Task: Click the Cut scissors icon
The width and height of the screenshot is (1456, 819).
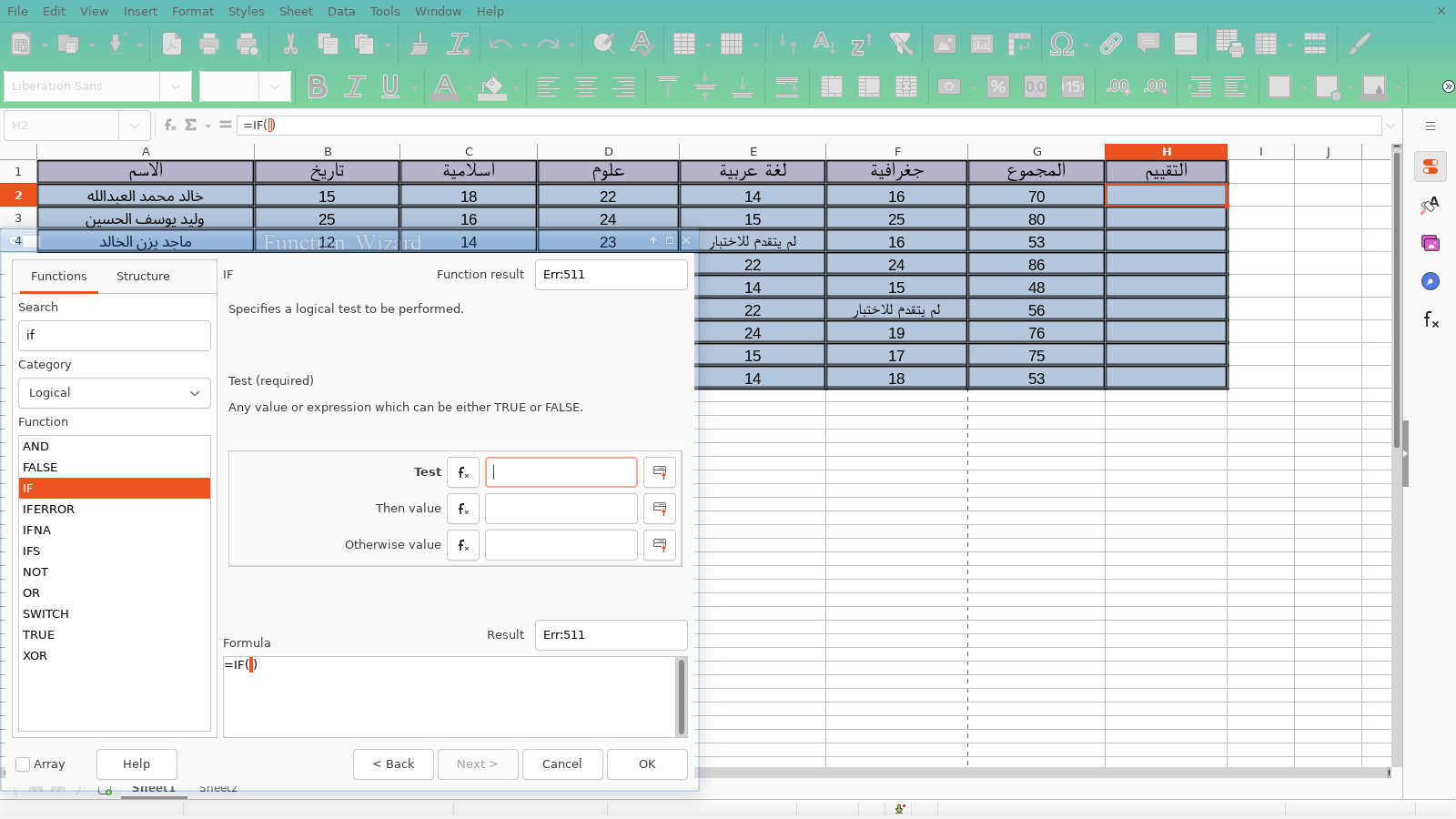Action: coord(290,44)
